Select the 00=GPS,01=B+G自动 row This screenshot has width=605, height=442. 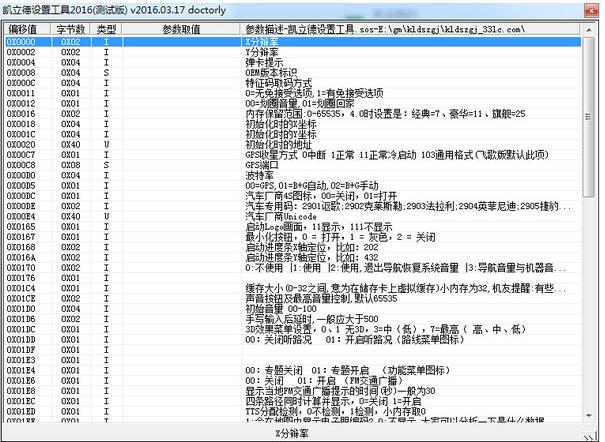pyautogui.click(x=292, y=186)
